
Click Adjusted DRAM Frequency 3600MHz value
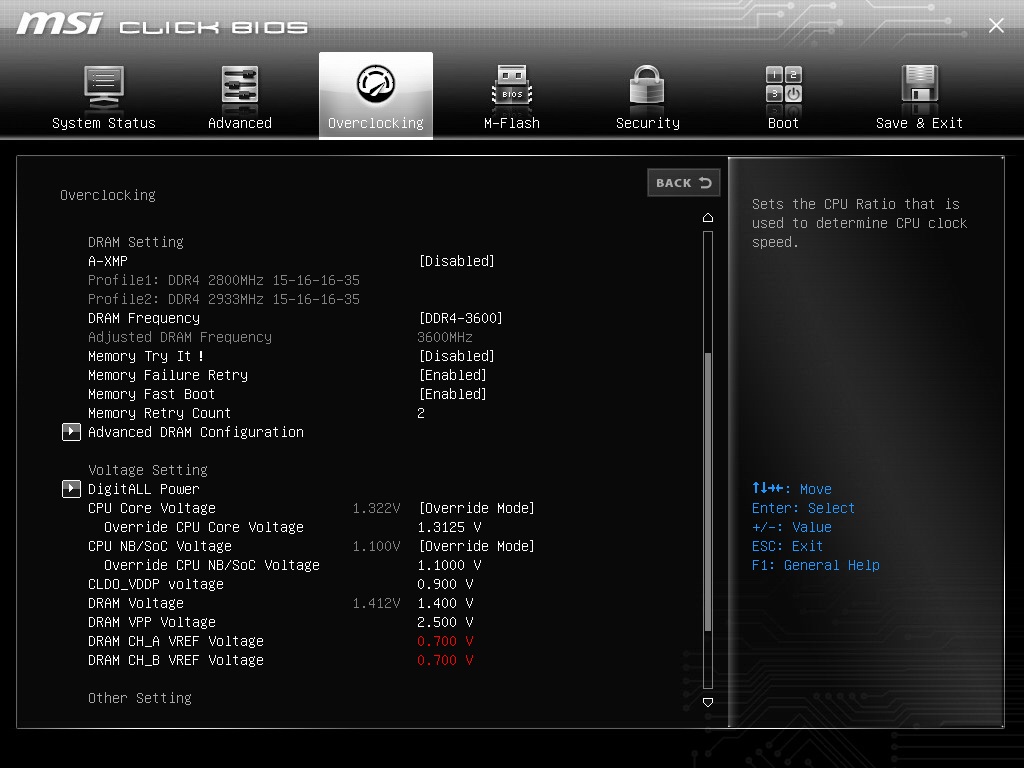pyautogui.click(x=445, y=337)
